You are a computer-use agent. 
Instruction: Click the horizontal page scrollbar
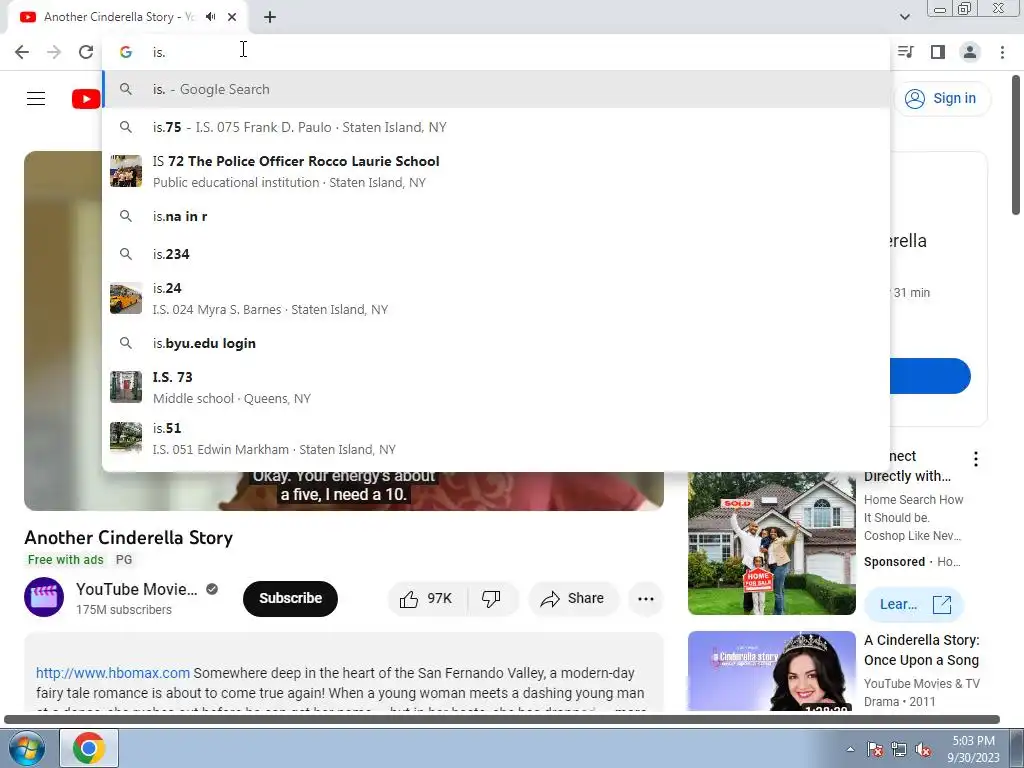tap(502, 720)
